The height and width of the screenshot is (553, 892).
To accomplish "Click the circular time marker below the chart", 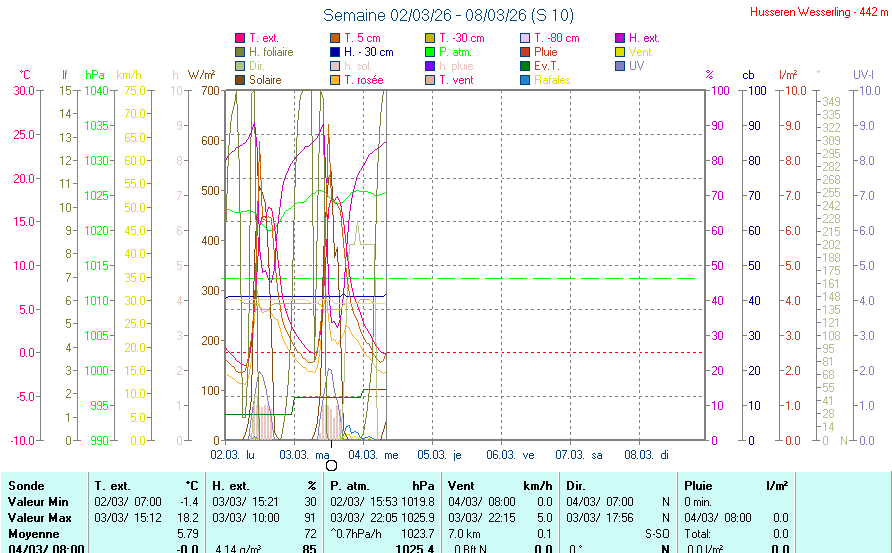I will pos(331,464).
